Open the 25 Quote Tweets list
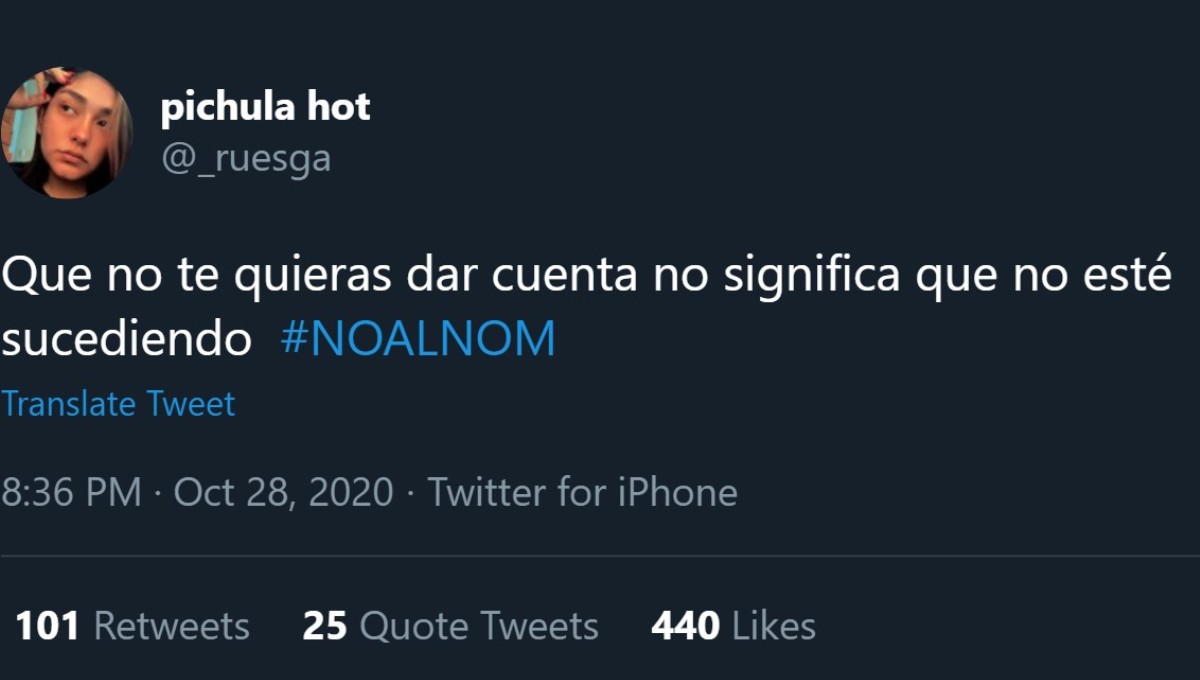The width and height of the screenshot is (1200, 680). pyautogui.click(x=450, y=626)
